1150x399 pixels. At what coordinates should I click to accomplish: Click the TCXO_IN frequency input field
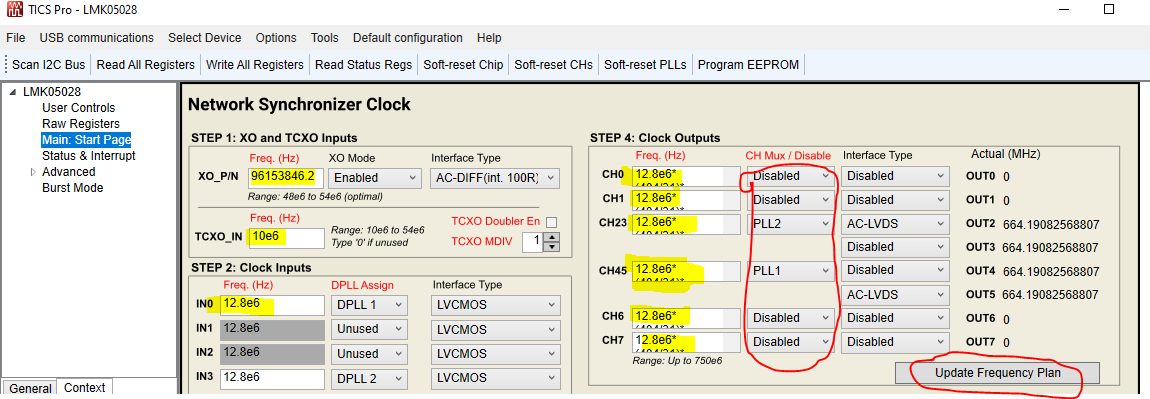click(x=287, y=238)
